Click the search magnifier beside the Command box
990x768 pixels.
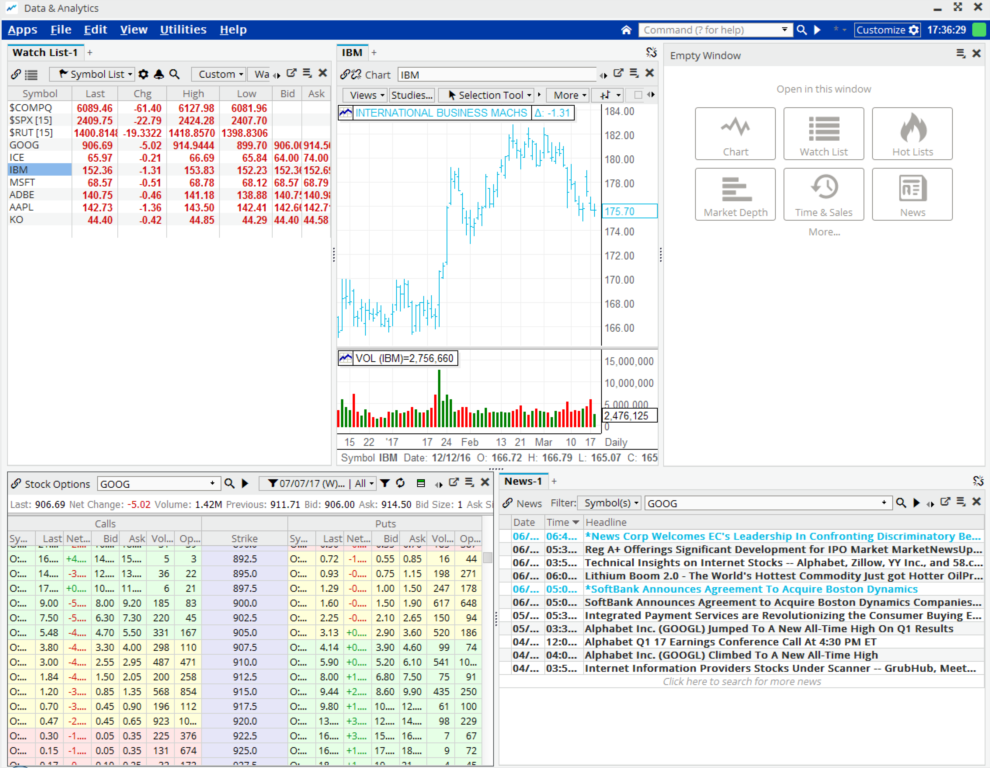(801, 30)
